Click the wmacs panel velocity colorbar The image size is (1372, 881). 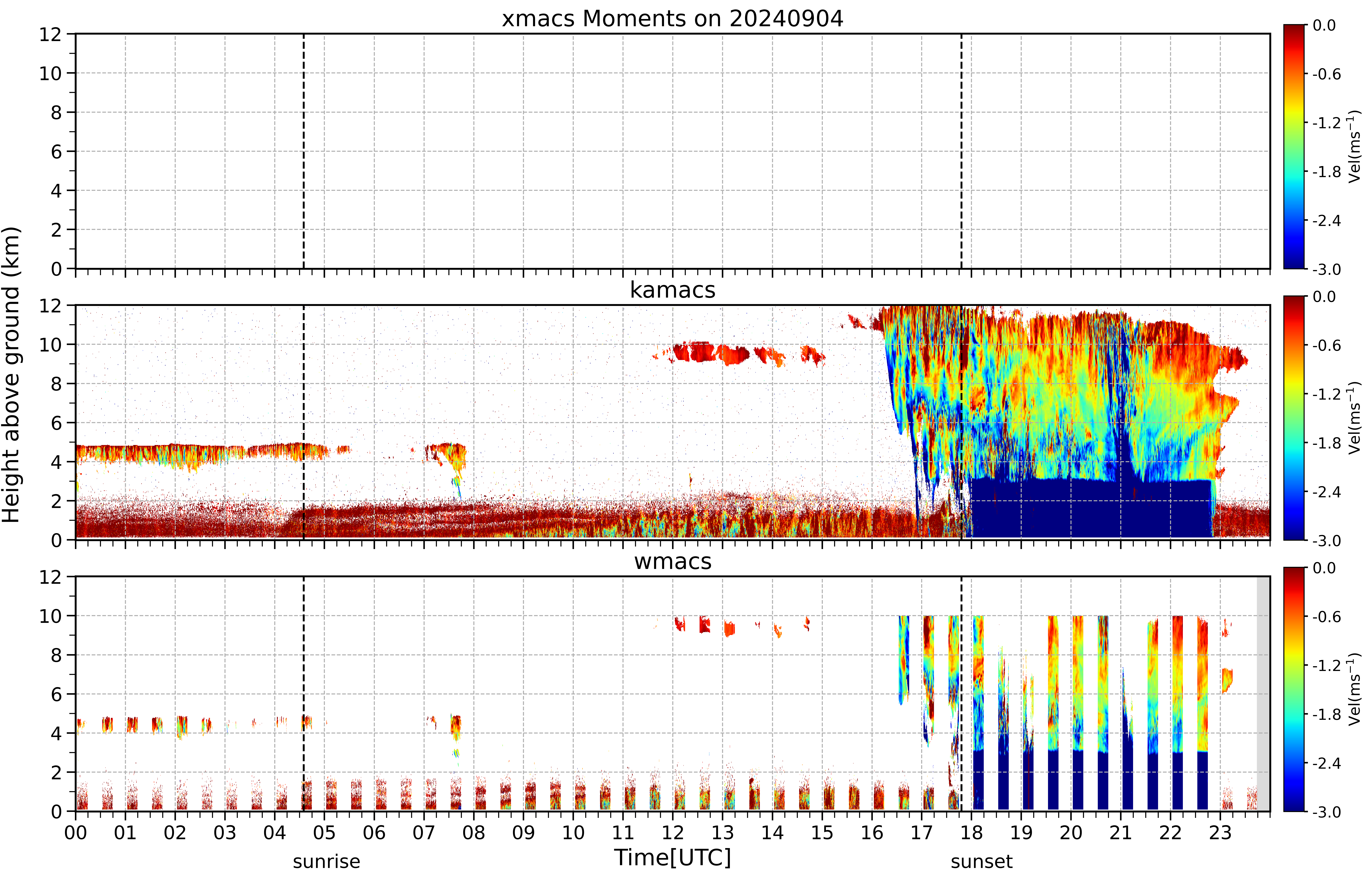tap(1294, 689)
